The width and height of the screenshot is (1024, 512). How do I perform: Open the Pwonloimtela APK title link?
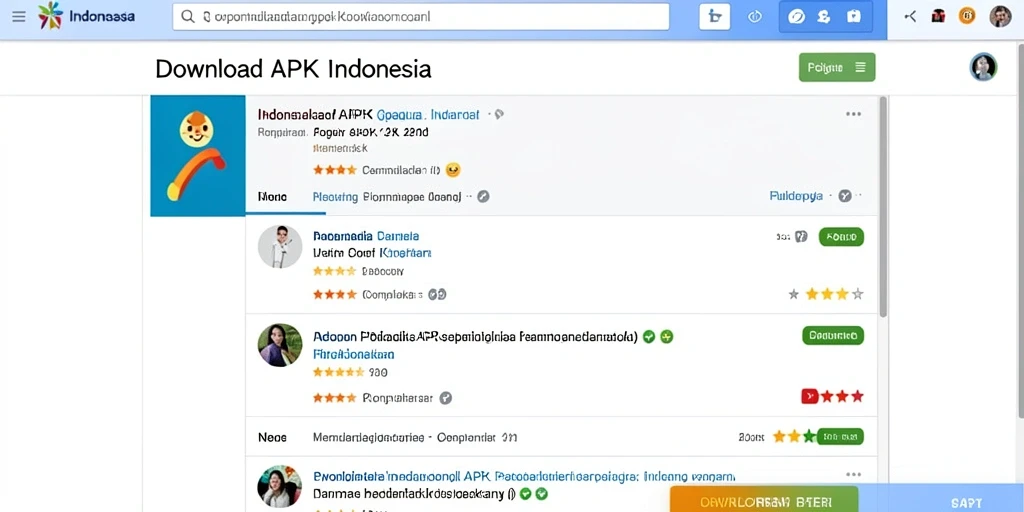(524, 476)
